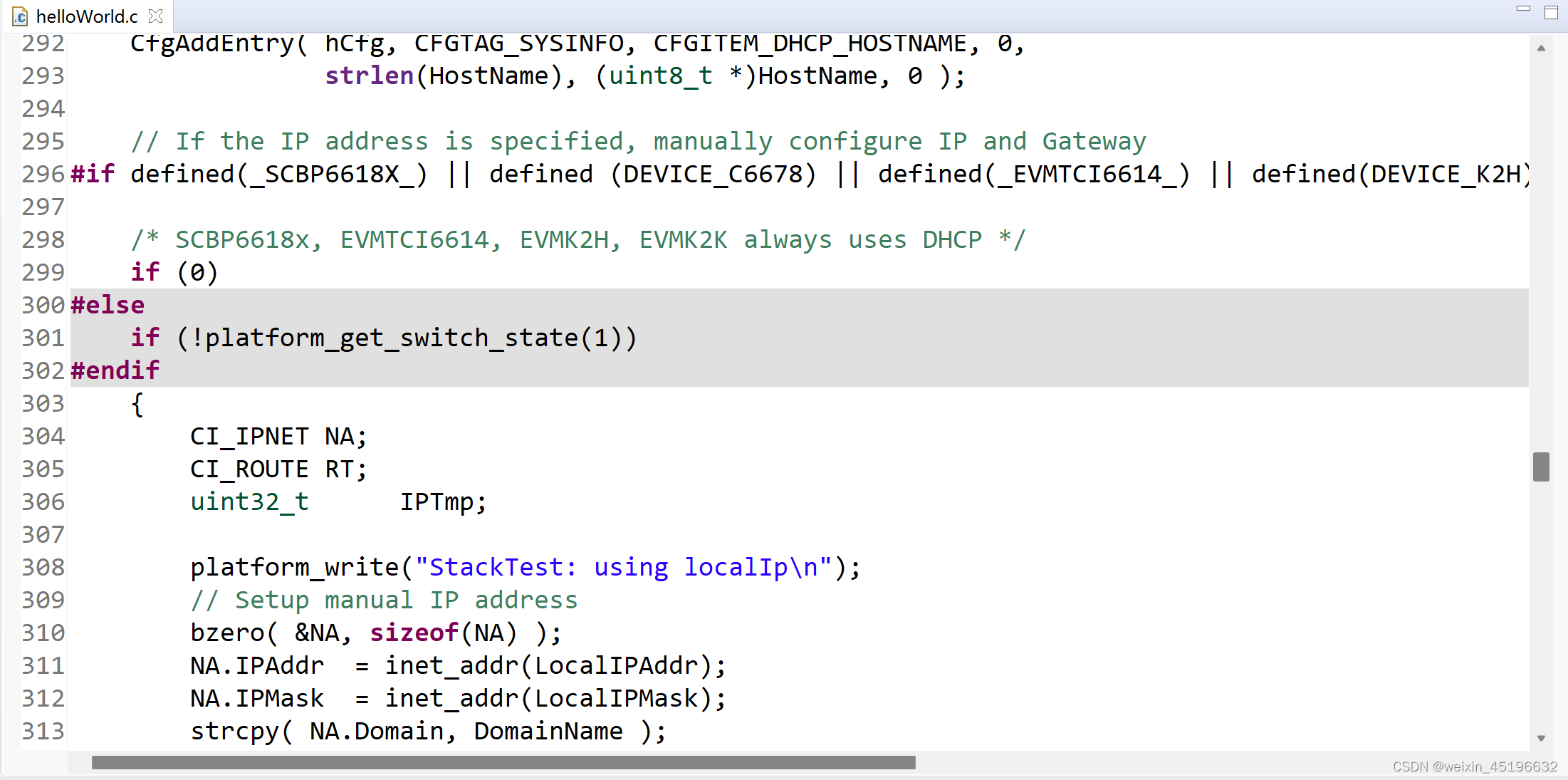Click the vertical scrollbar thumb
Screen dimensions: 1568x780
point(1541,467)
